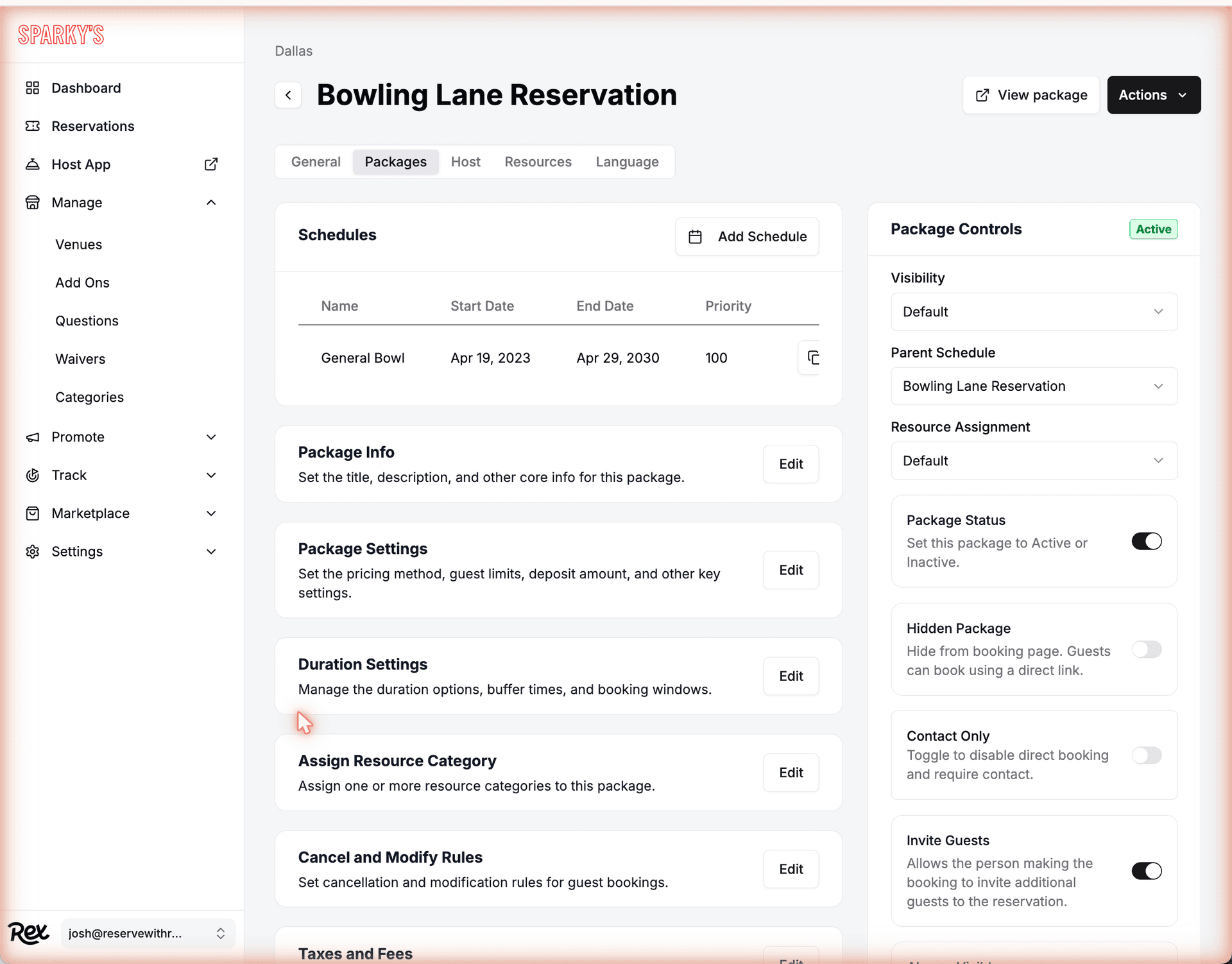Screen dimensions: 1232x964
Task: Go to Add Ons in sidebar
Action: [82, 282]
